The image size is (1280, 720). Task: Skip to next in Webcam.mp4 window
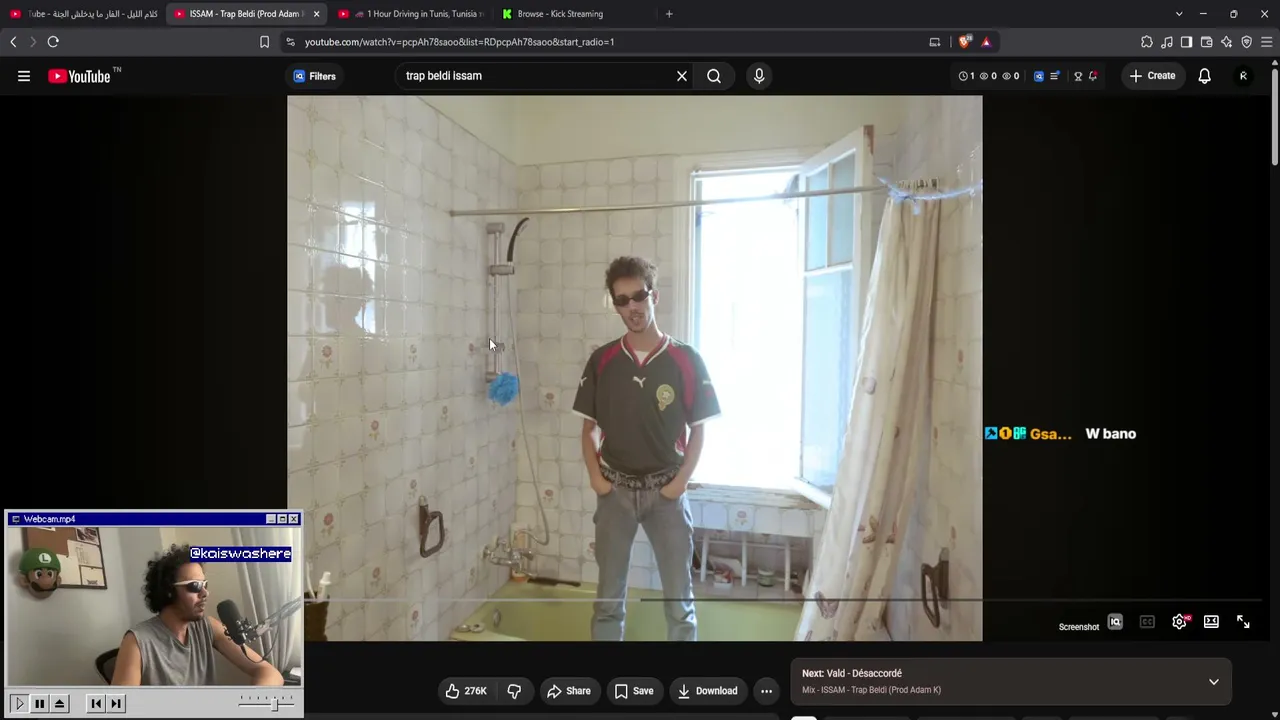pyautogui.click(x=116, y=704)
